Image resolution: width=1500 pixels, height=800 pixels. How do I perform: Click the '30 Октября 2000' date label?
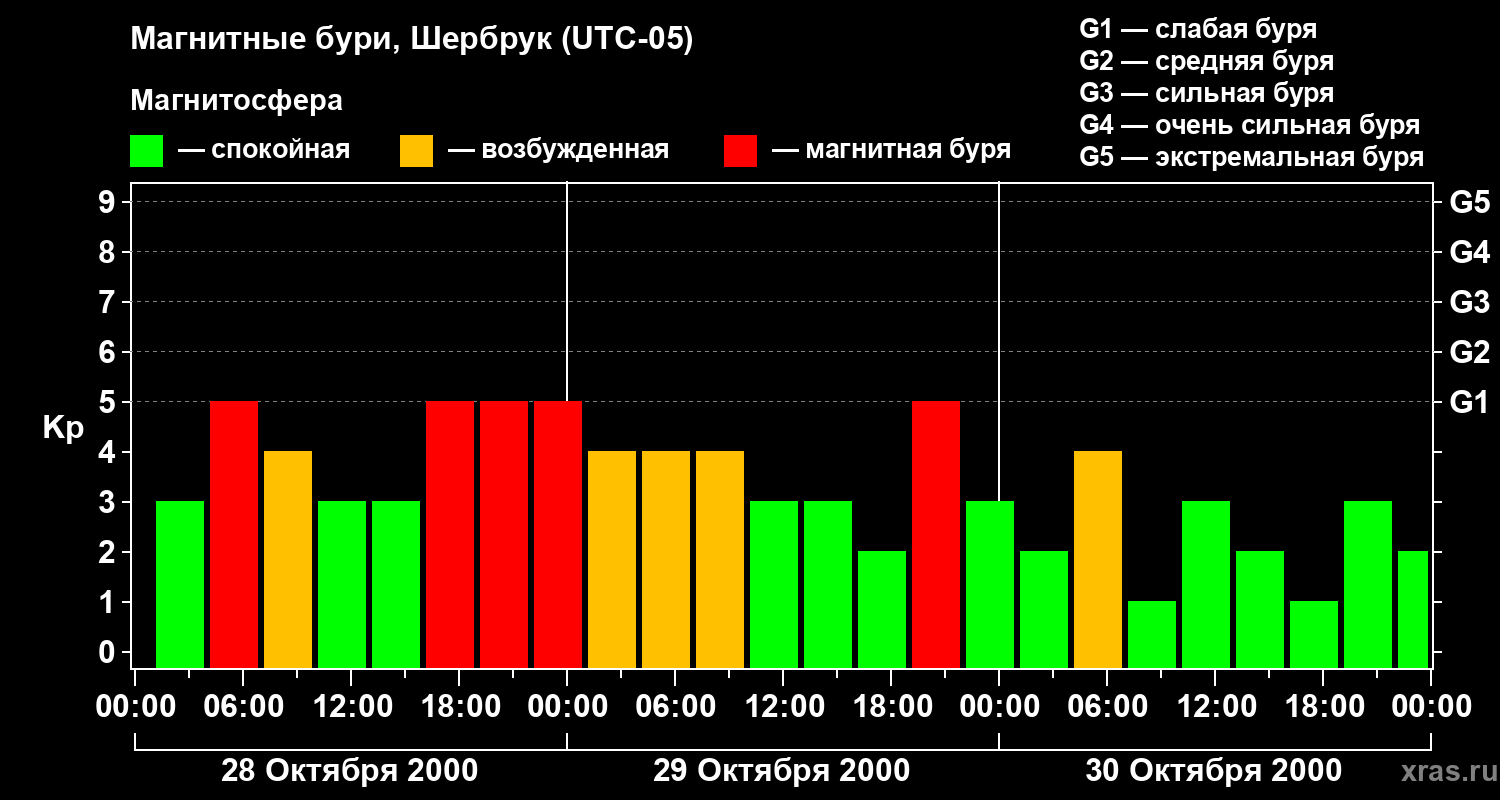pyautogui.click(x=1213, y=771)
